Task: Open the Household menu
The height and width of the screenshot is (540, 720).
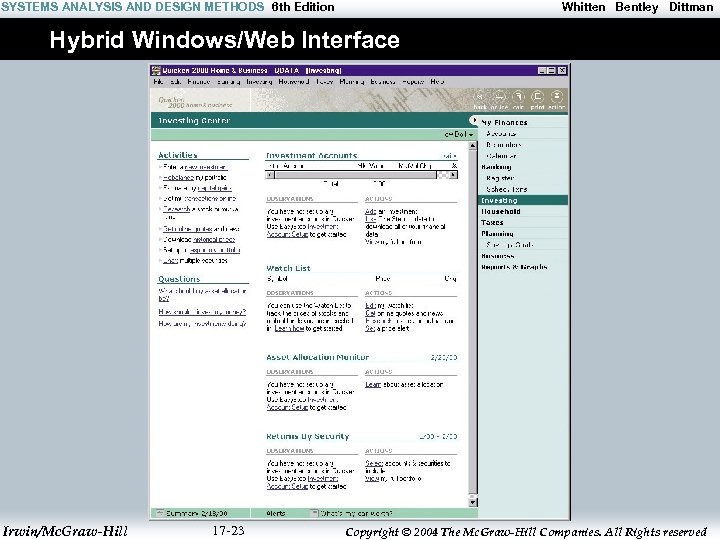Action: (x=294, y=82)
